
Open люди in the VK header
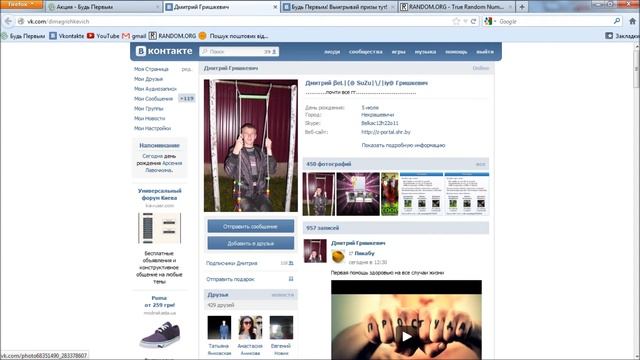pos(332,52)
